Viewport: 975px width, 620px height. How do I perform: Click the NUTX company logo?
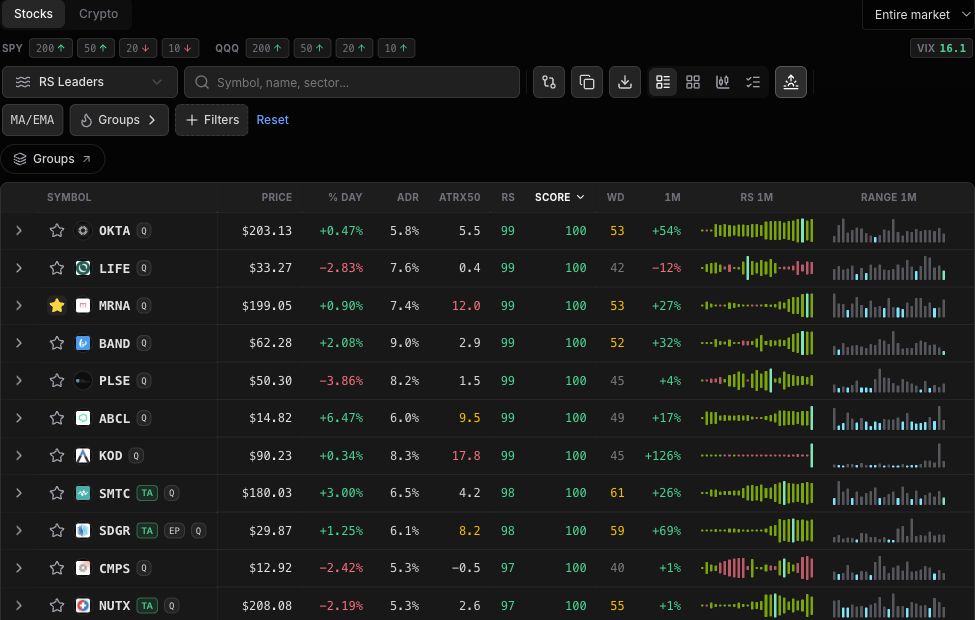click(83, 605)
